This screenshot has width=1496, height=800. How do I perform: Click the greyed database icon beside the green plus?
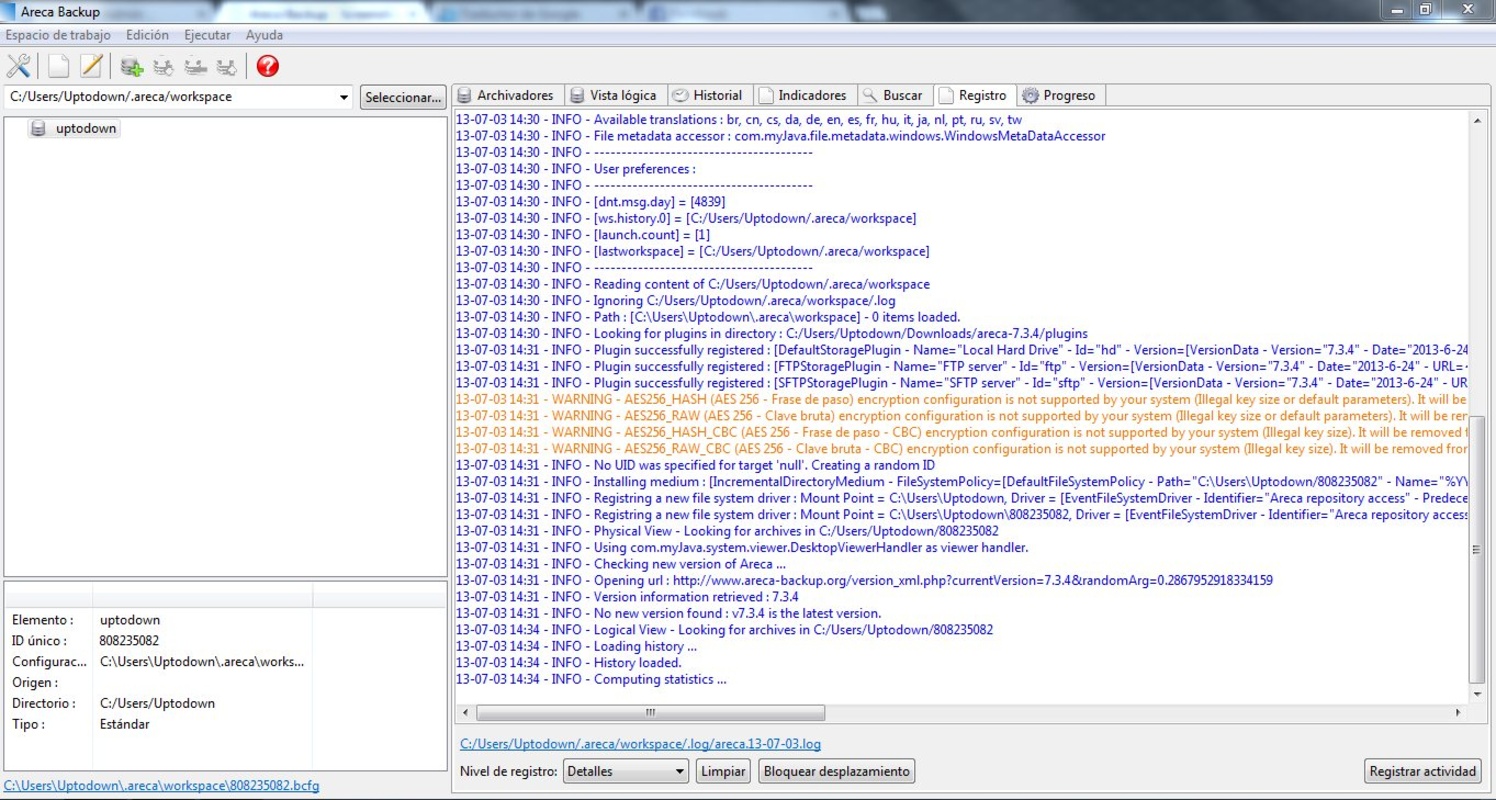163,67
